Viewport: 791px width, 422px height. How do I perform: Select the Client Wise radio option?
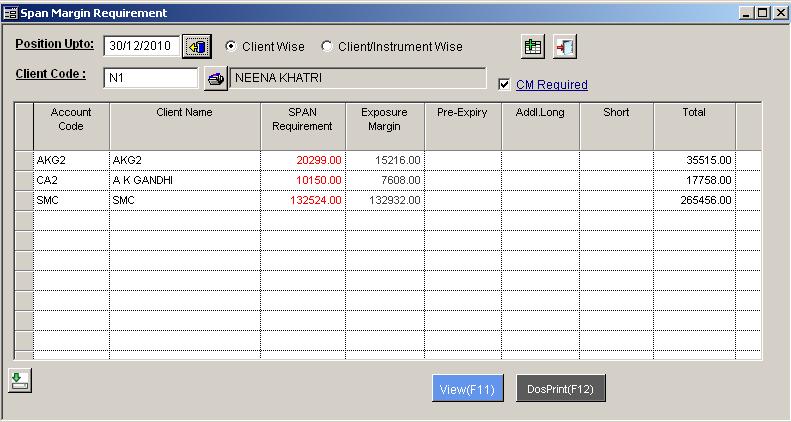[x=231, y=47]
